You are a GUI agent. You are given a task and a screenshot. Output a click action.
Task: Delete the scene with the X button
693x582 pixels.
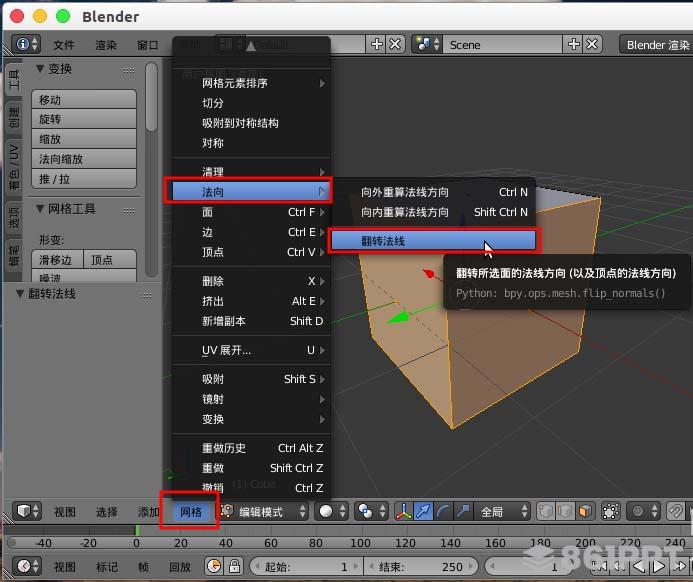(x=592, y=44)
